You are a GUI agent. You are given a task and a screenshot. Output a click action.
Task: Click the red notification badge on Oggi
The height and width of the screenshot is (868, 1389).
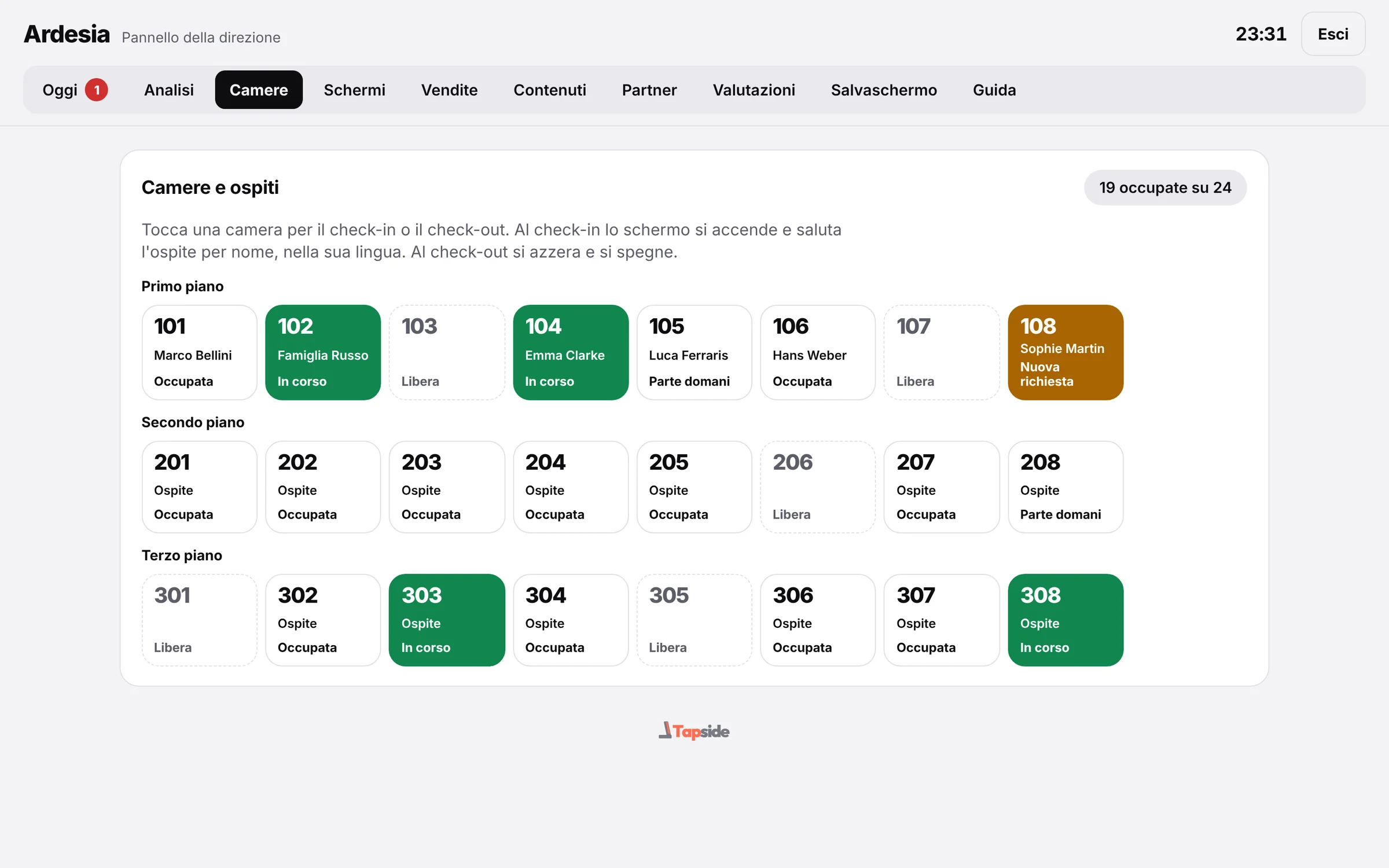[97, 90]
